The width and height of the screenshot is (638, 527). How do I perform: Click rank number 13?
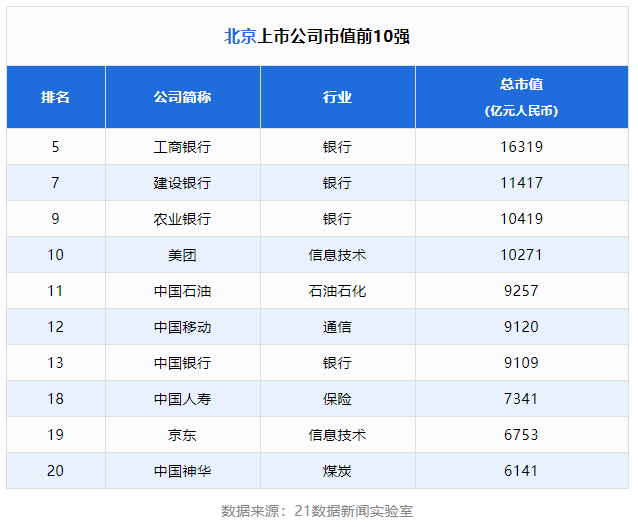pyautogui.click(x=55, y=363)
